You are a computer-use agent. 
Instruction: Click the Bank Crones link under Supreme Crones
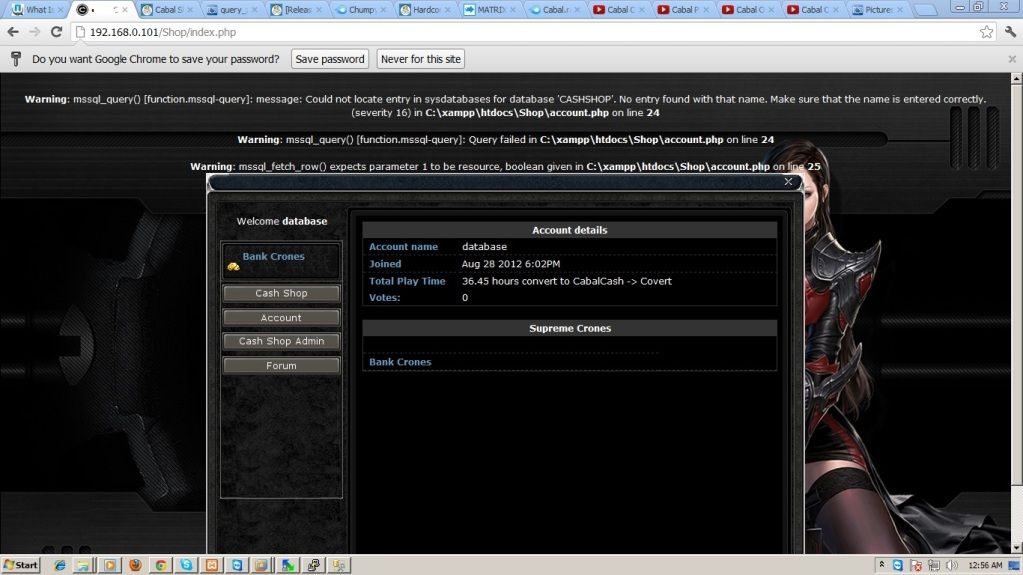(400, 362)
